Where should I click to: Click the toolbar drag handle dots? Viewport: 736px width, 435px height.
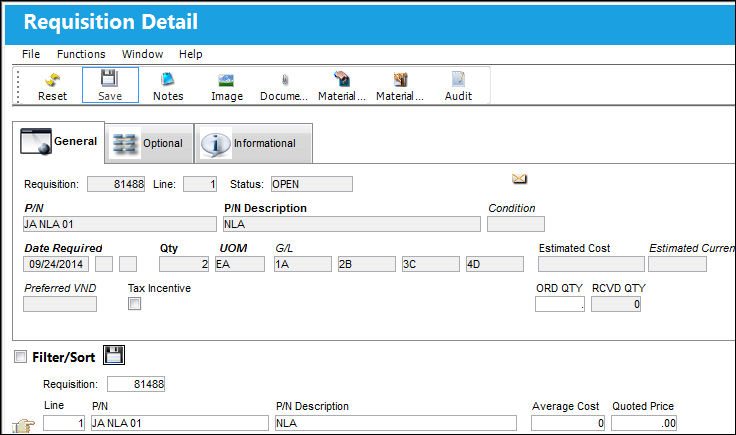coord(18,86)
